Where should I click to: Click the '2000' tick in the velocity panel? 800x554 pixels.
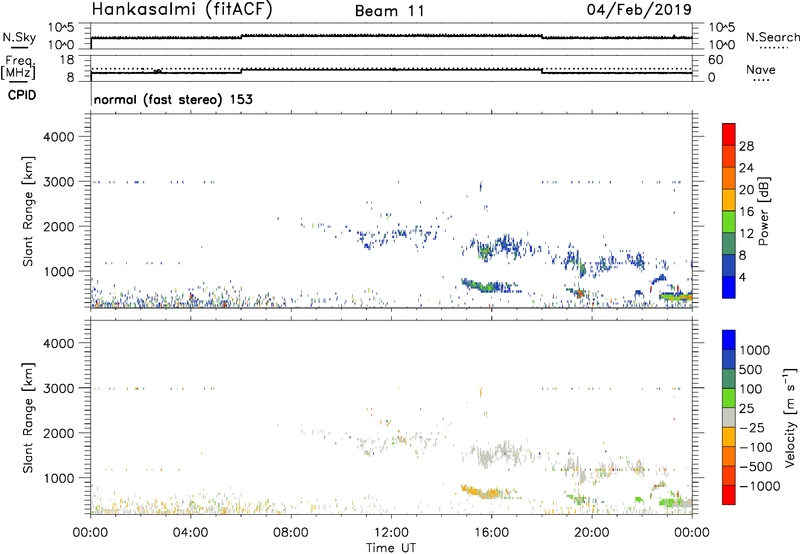(58, 433)
